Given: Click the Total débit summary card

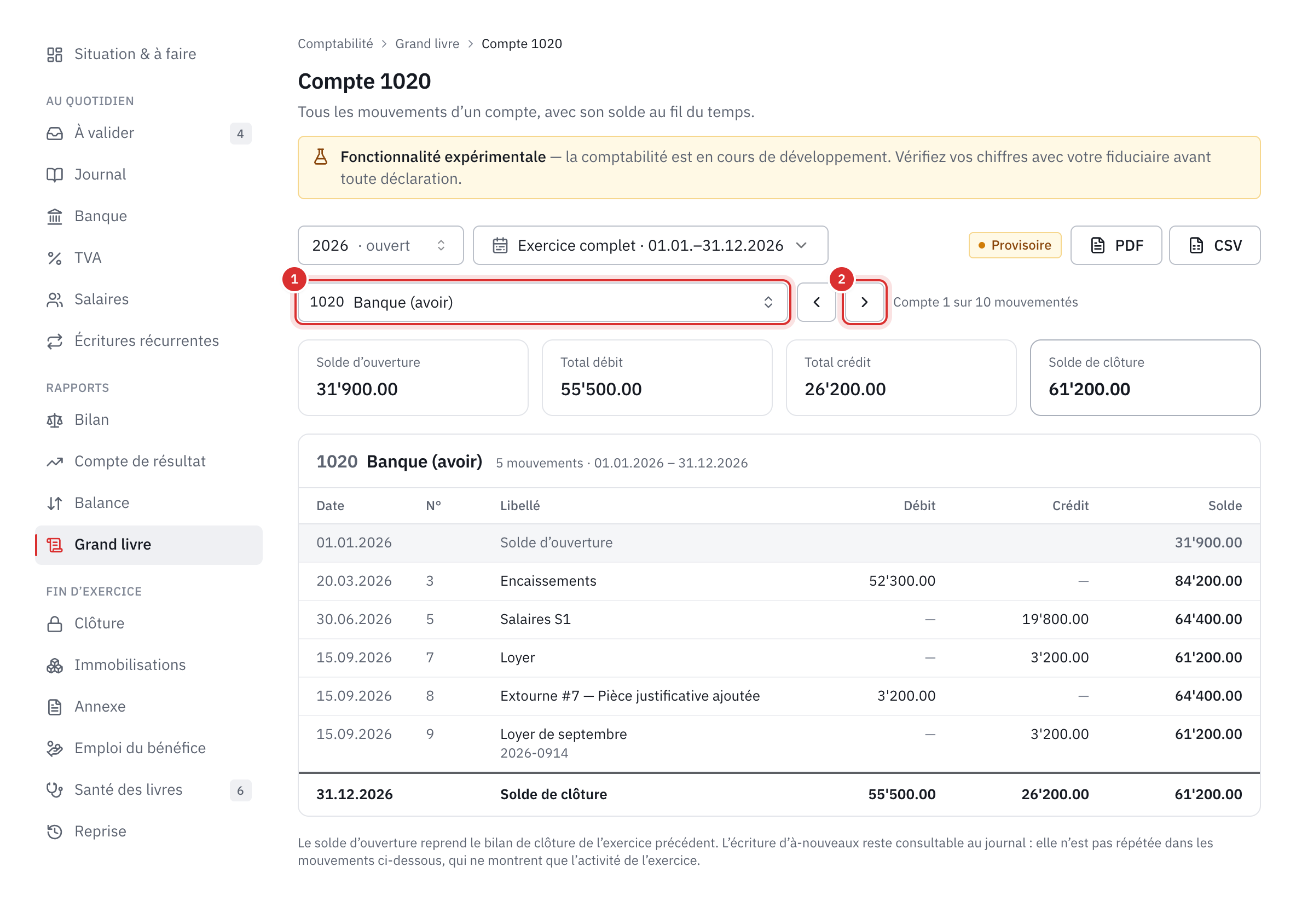Looking at the screenshot, I should coord(657,378).
